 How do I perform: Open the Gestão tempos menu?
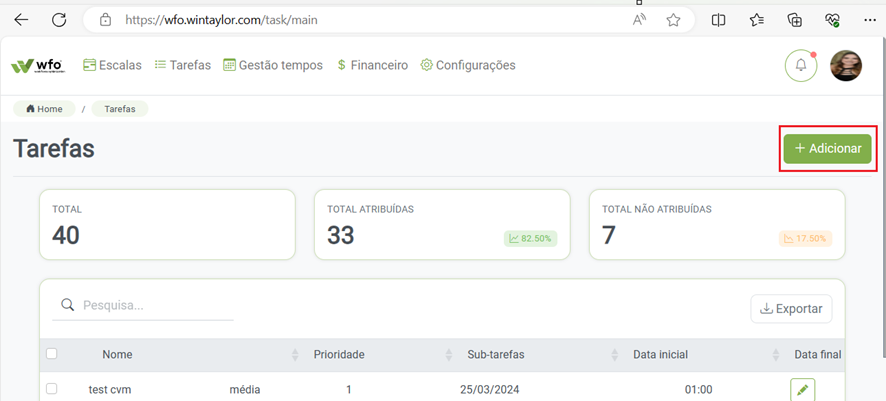point(273,65)
